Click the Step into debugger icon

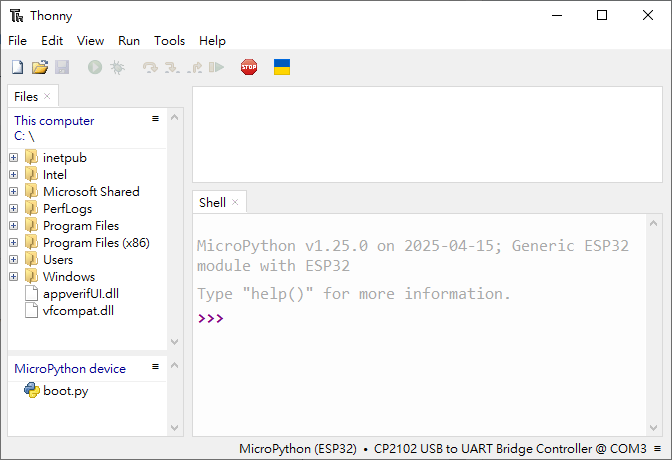pos(172,67)
